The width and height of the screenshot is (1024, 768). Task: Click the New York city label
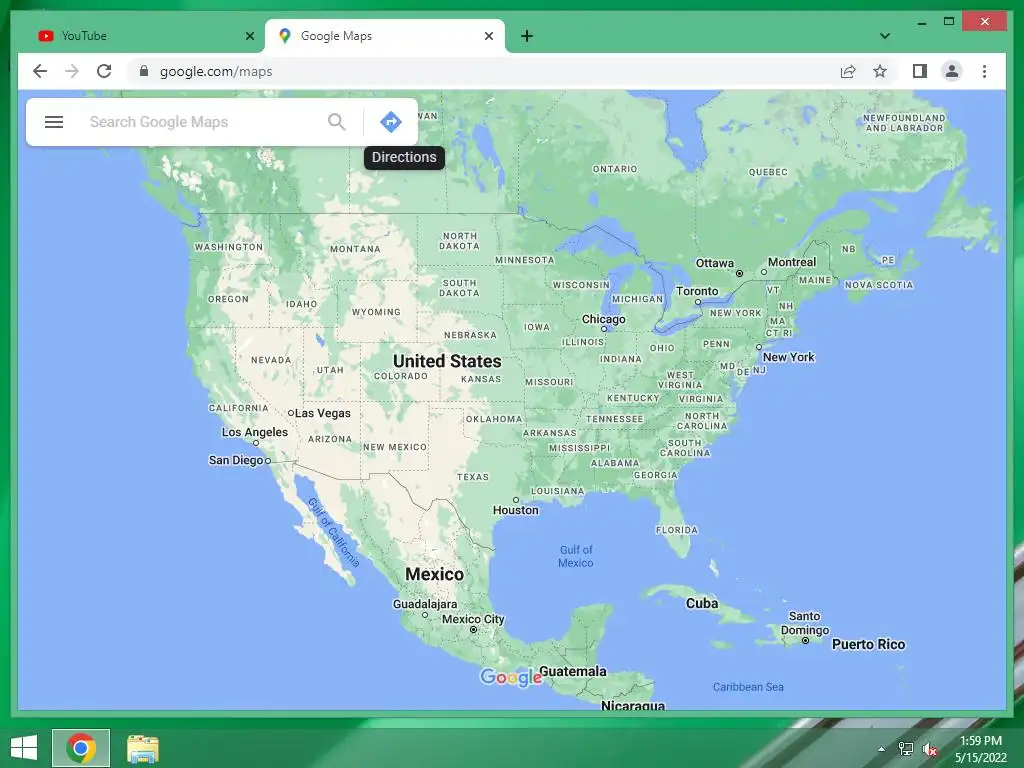pos(788,357)
